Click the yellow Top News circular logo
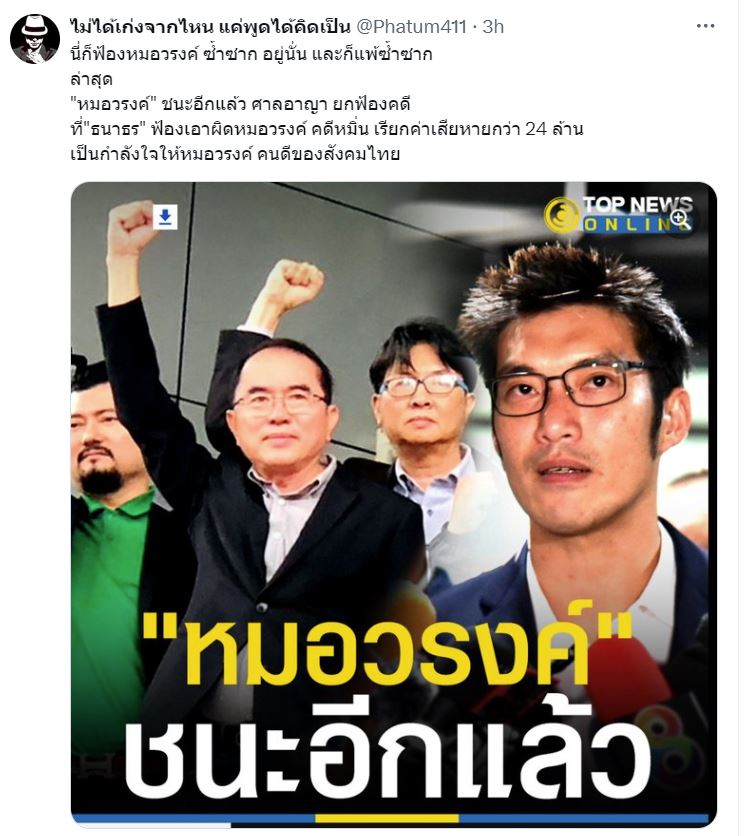 pos(561,215)
